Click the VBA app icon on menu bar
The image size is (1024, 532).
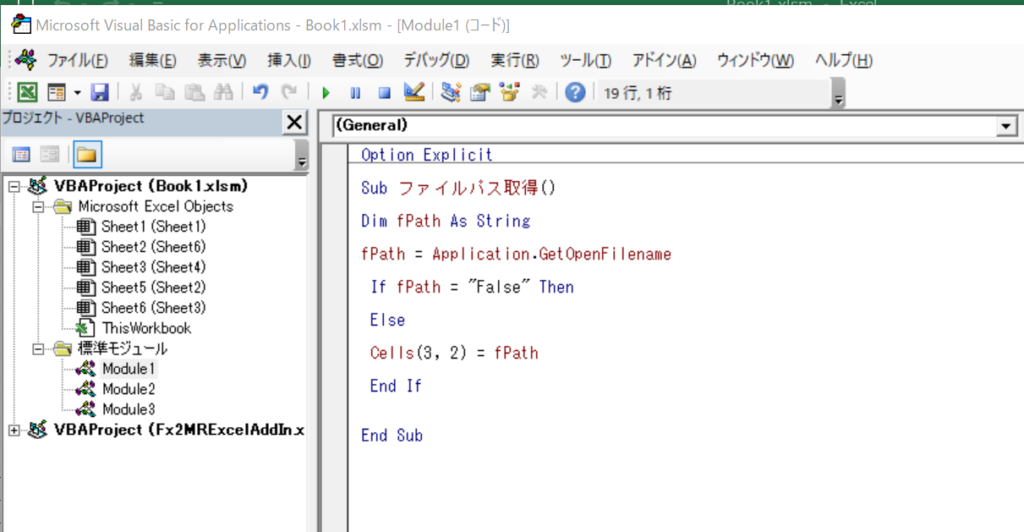(x=25, y=60)
